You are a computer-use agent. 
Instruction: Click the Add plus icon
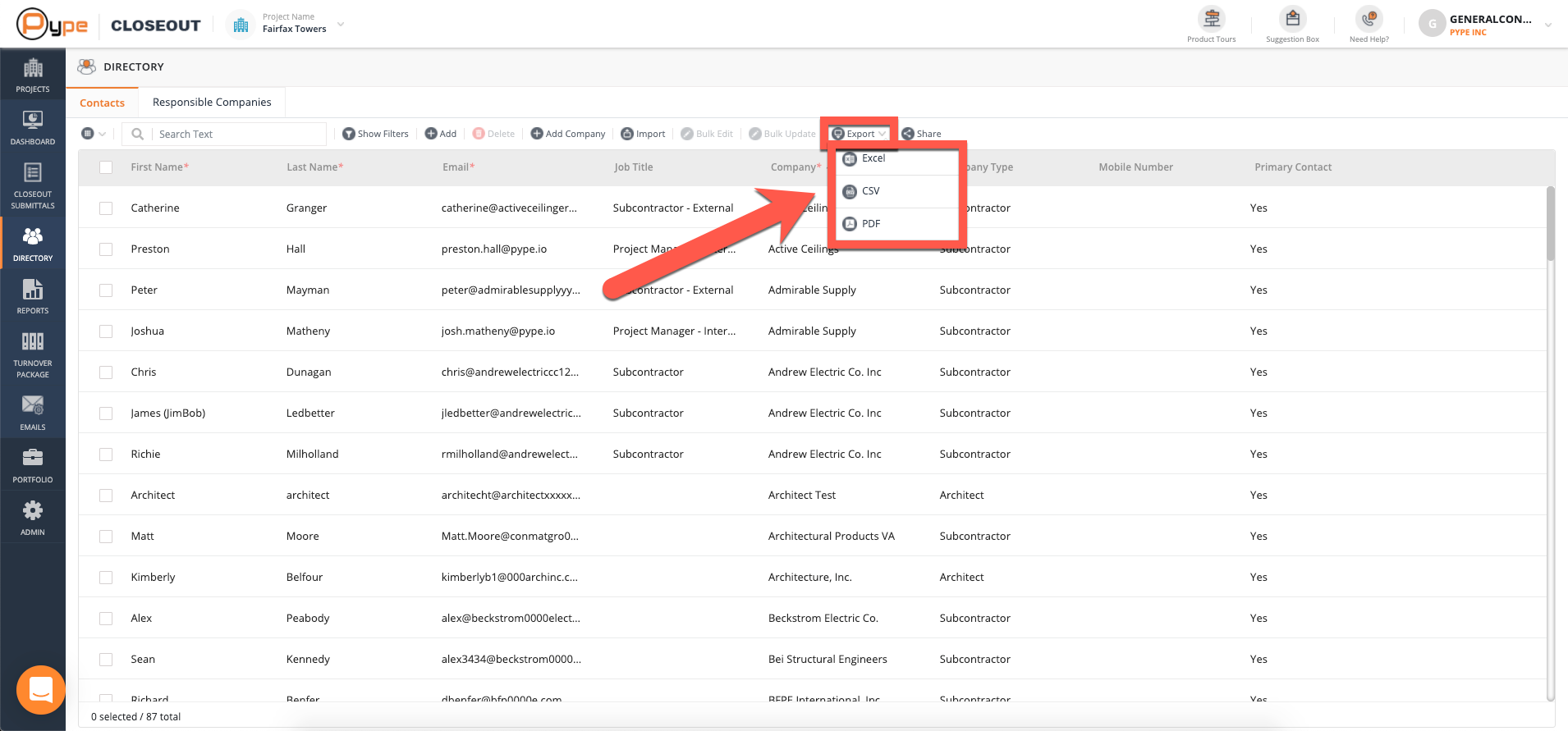(431, 134)
